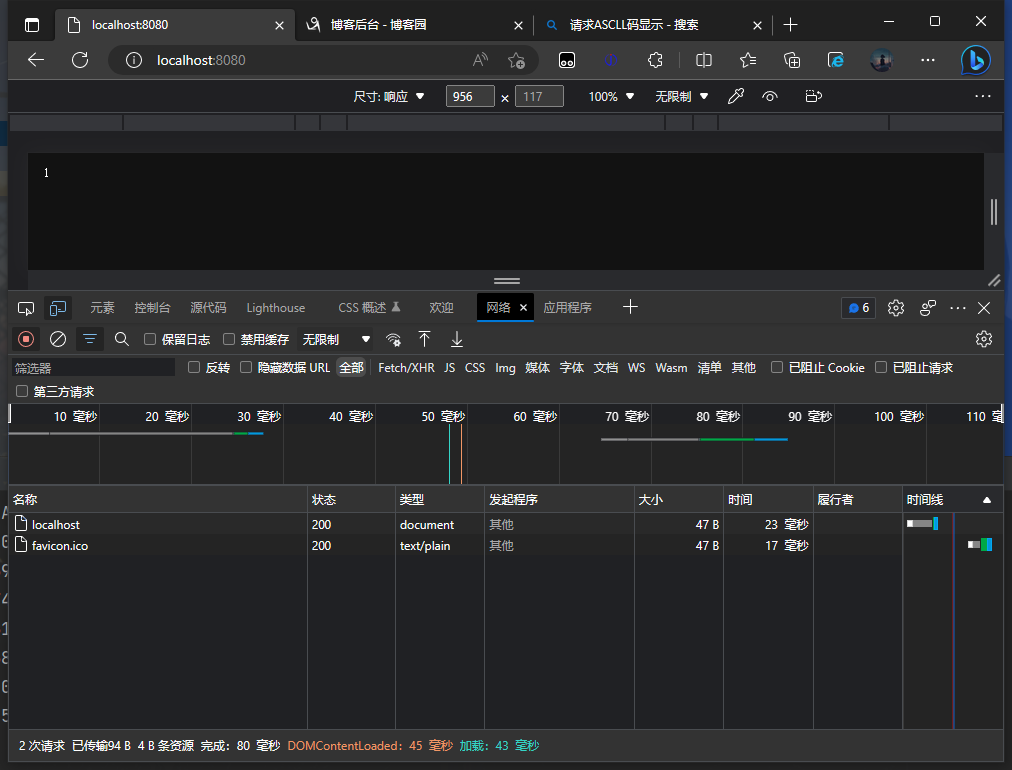Open the network throttling 无限制 dropdown

click(337, 339)
